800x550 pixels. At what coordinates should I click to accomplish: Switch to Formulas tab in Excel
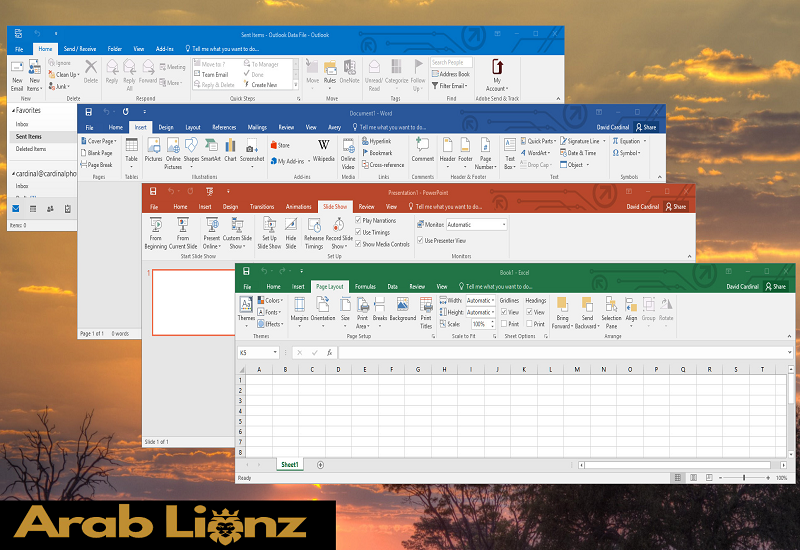(365, 287)
